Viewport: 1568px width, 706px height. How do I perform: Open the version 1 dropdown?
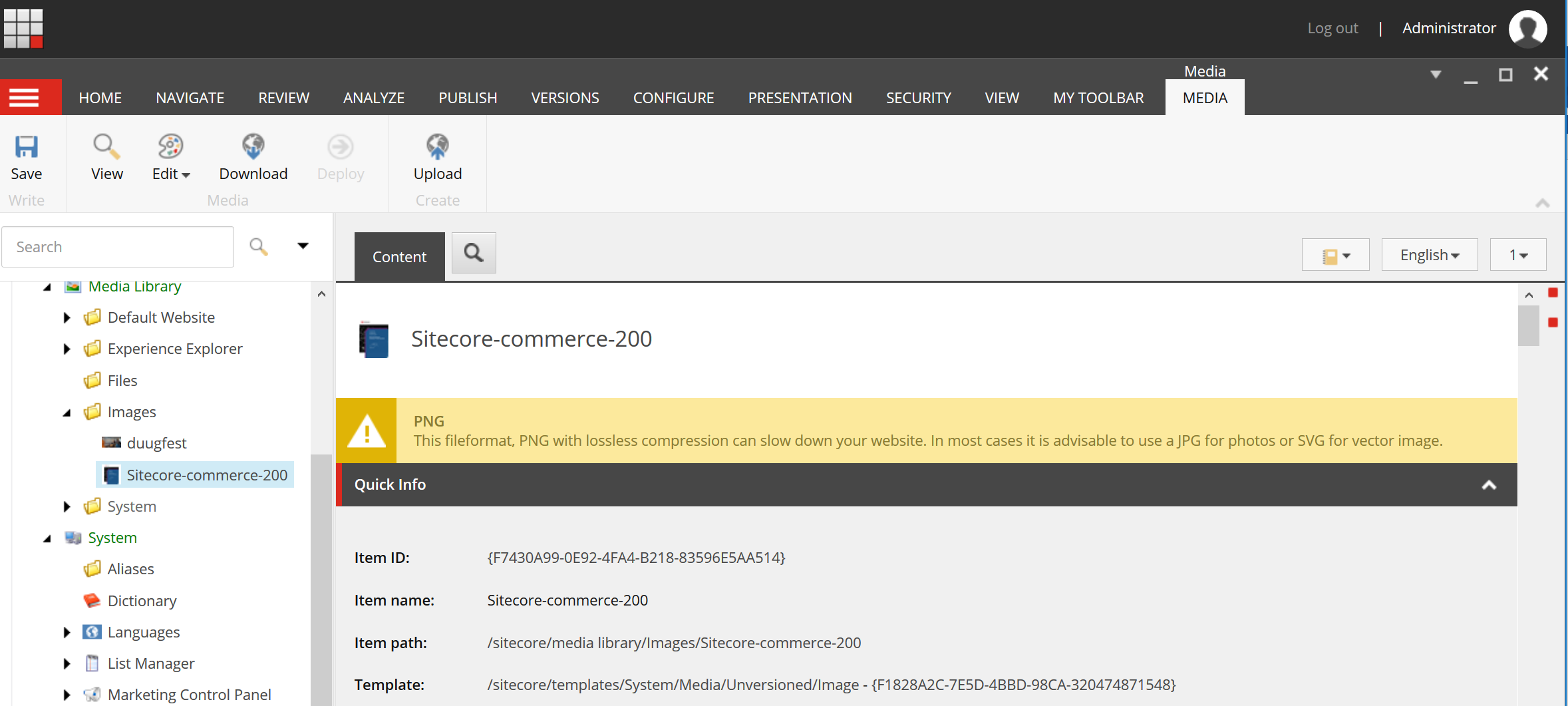click(1518, 255)
